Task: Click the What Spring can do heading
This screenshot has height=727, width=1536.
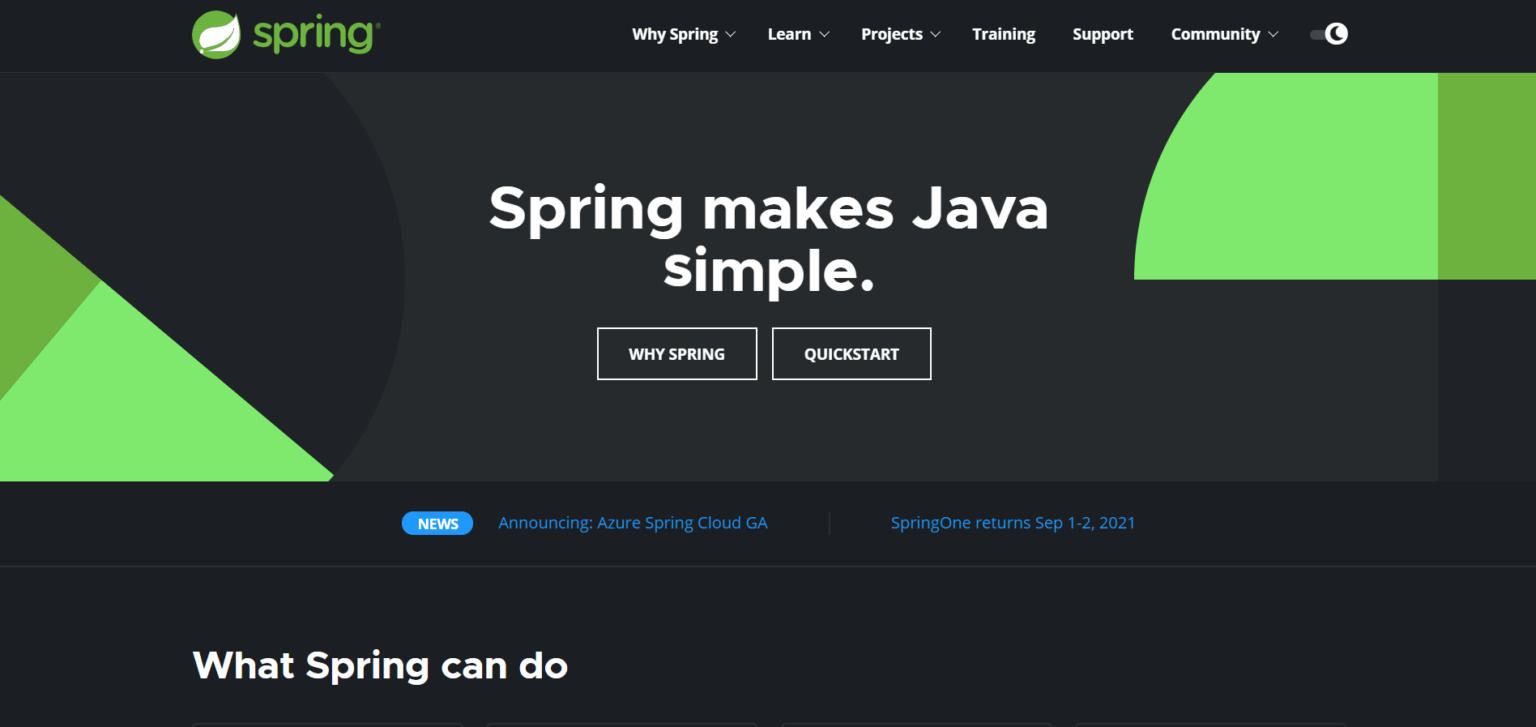Action: 380,665
